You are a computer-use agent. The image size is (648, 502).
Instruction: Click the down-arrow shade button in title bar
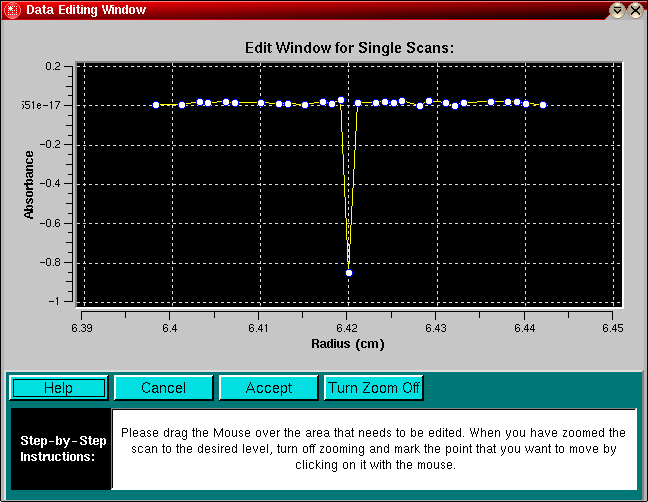coord(617,10)
